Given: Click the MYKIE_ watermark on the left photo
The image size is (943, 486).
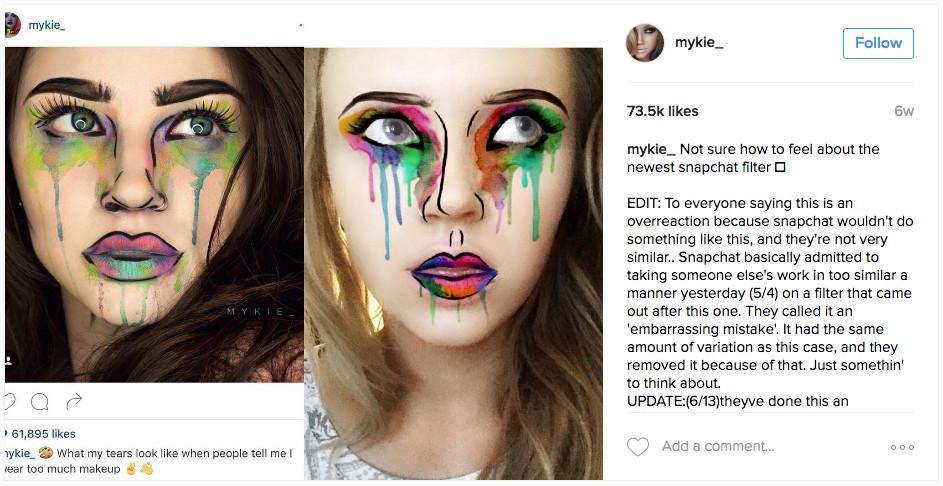Looking at the screenshot, I should tap(262, 312).
